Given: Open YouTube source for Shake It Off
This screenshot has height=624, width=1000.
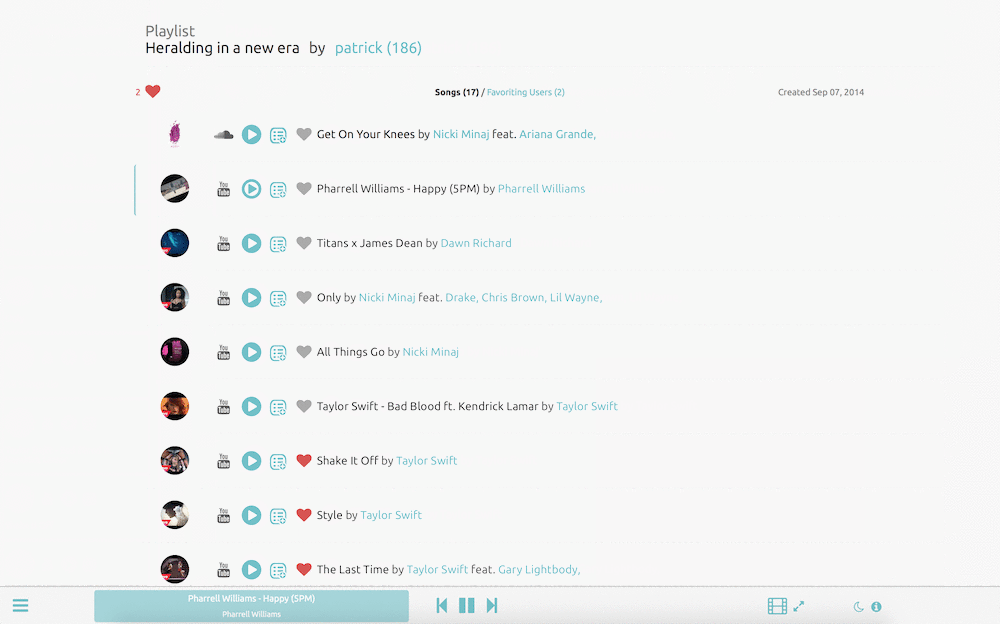Looking at the screenshot, I should pos(223,461).
